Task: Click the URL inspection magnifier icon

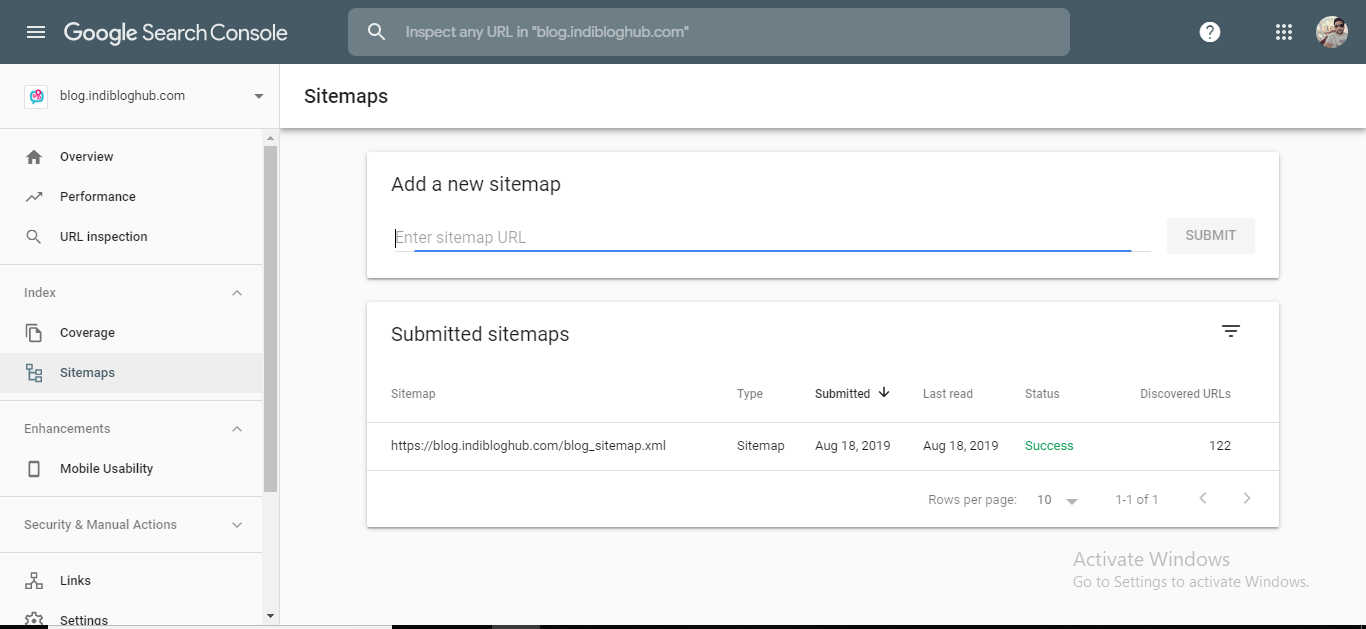Action: click(34, 237)
